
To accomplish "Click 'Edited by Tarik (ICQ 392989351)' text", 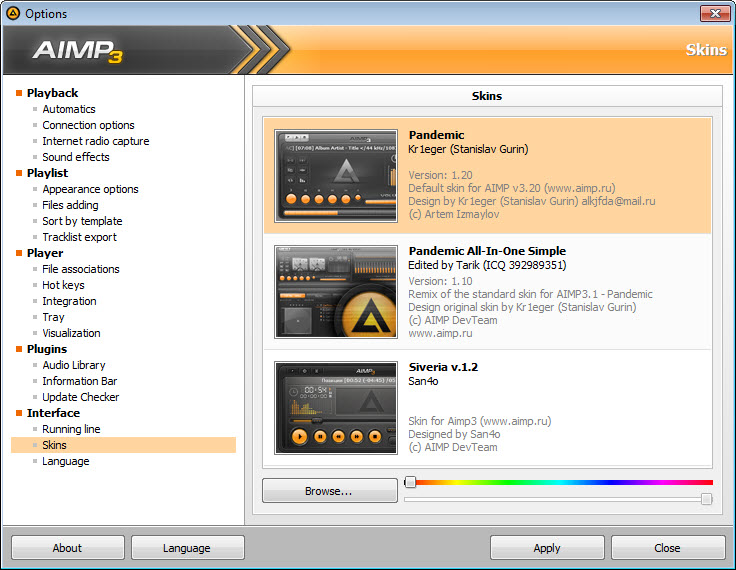I will 487,265.
